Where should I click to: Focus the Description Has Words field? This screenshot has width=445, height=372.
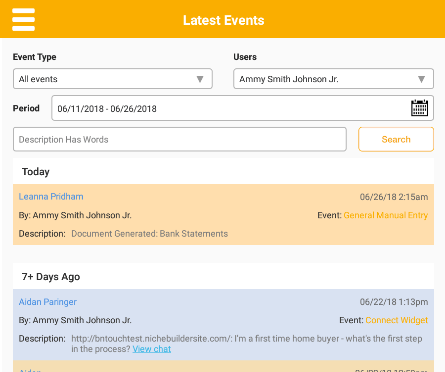(180, 139)
